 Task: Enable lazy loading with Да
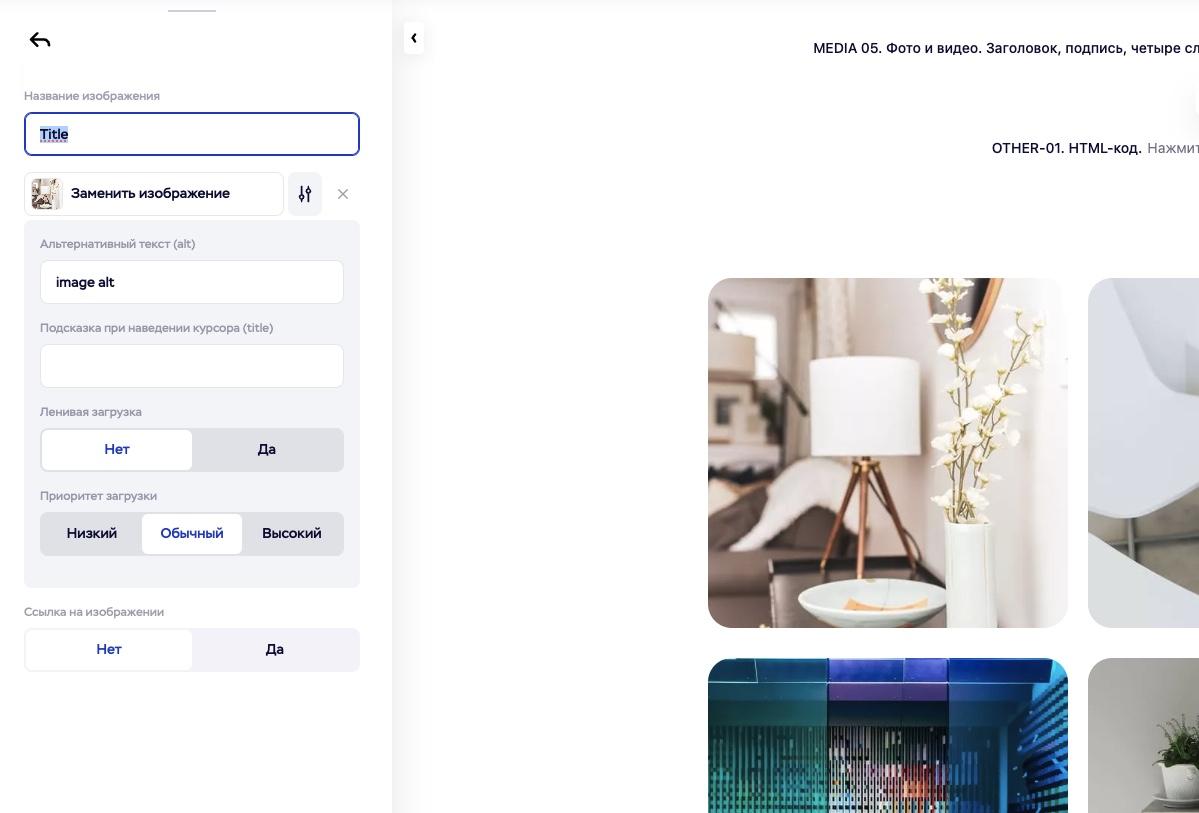click(x=267, y=450)
